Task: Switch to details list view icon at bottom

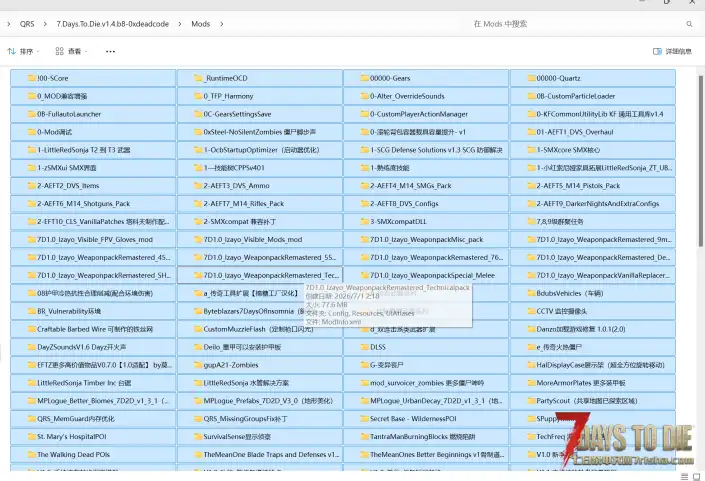Action: [684, 477]
